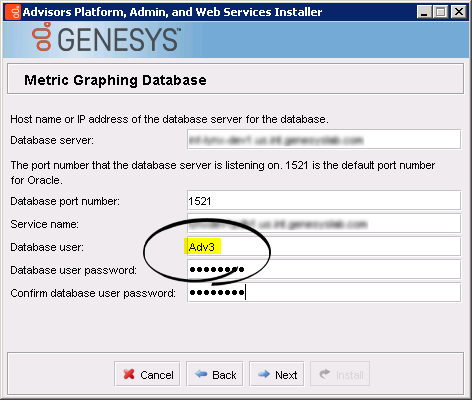Close the installer window

coord(459,12)
